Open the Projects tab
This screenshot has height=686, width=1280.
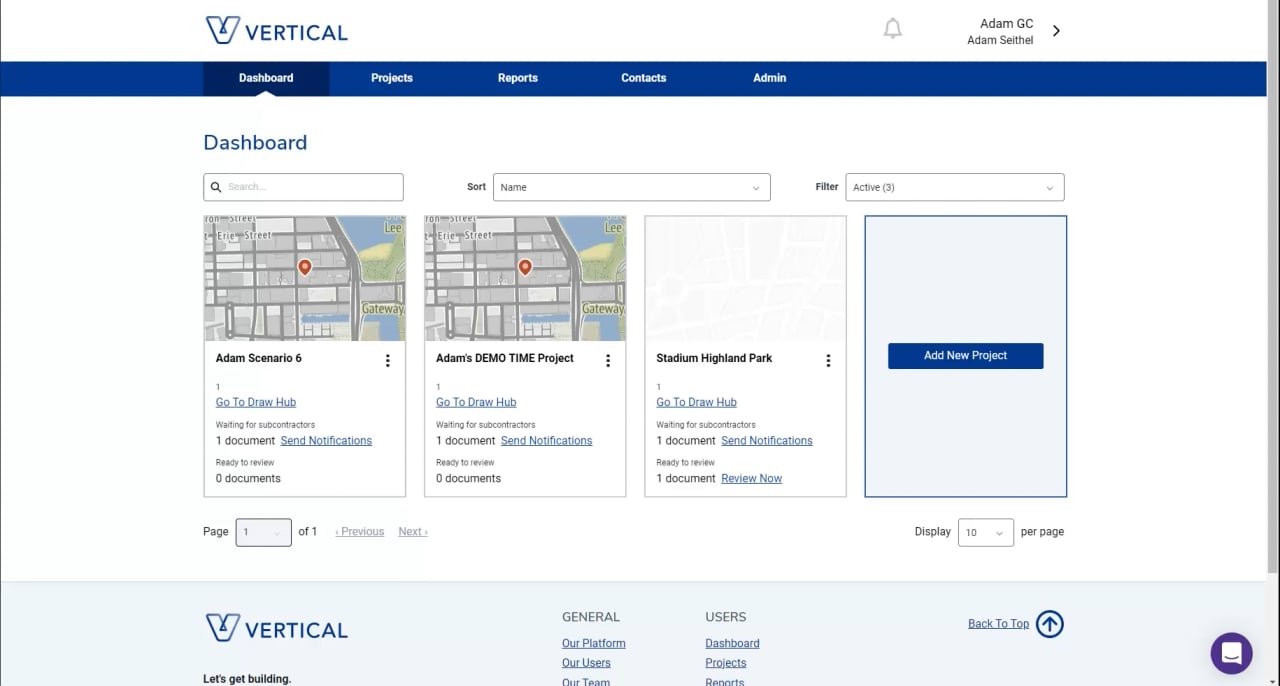coord(392,78)
